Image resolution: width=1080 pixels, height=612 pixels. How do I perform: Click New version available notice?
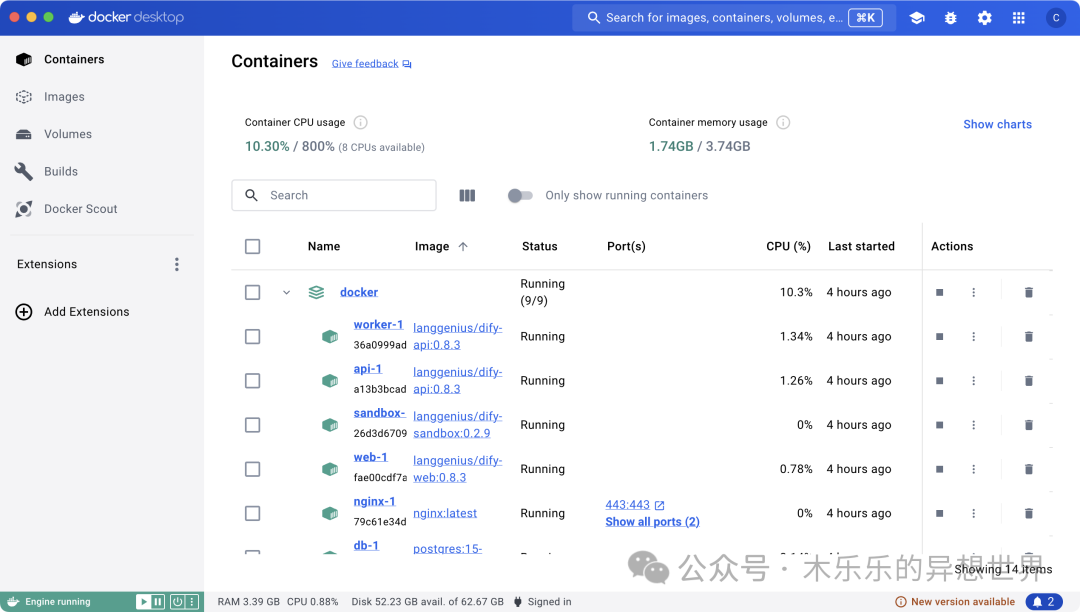pyautogui.click(x=955, y=602)
